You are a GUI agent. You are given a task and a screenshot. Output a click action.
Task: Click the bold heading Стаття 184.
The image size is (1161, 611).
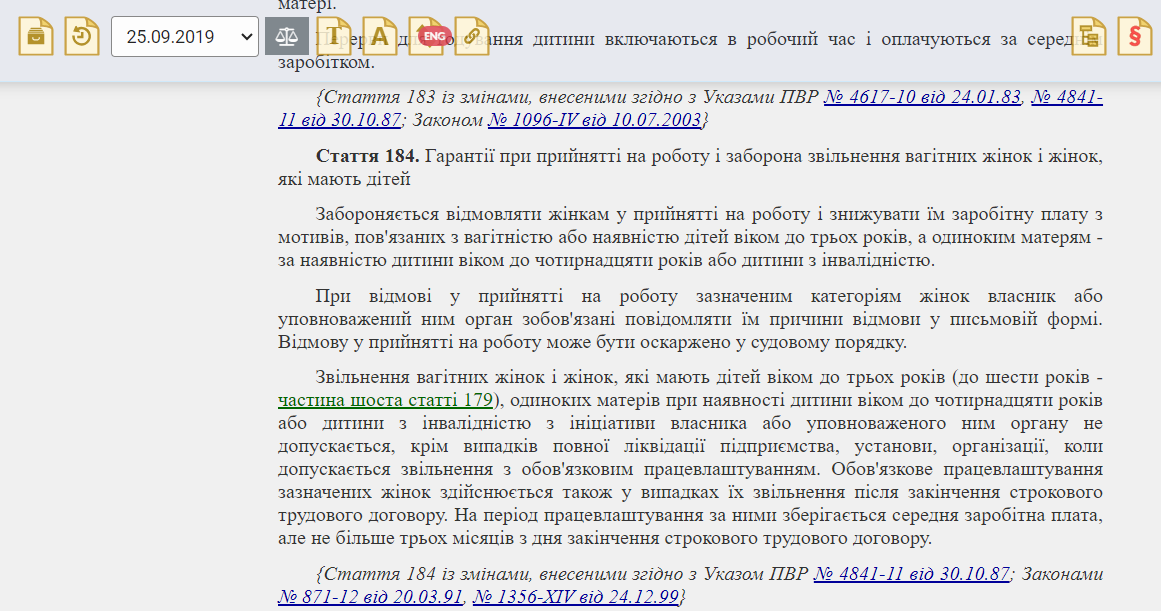coord(367,156)
